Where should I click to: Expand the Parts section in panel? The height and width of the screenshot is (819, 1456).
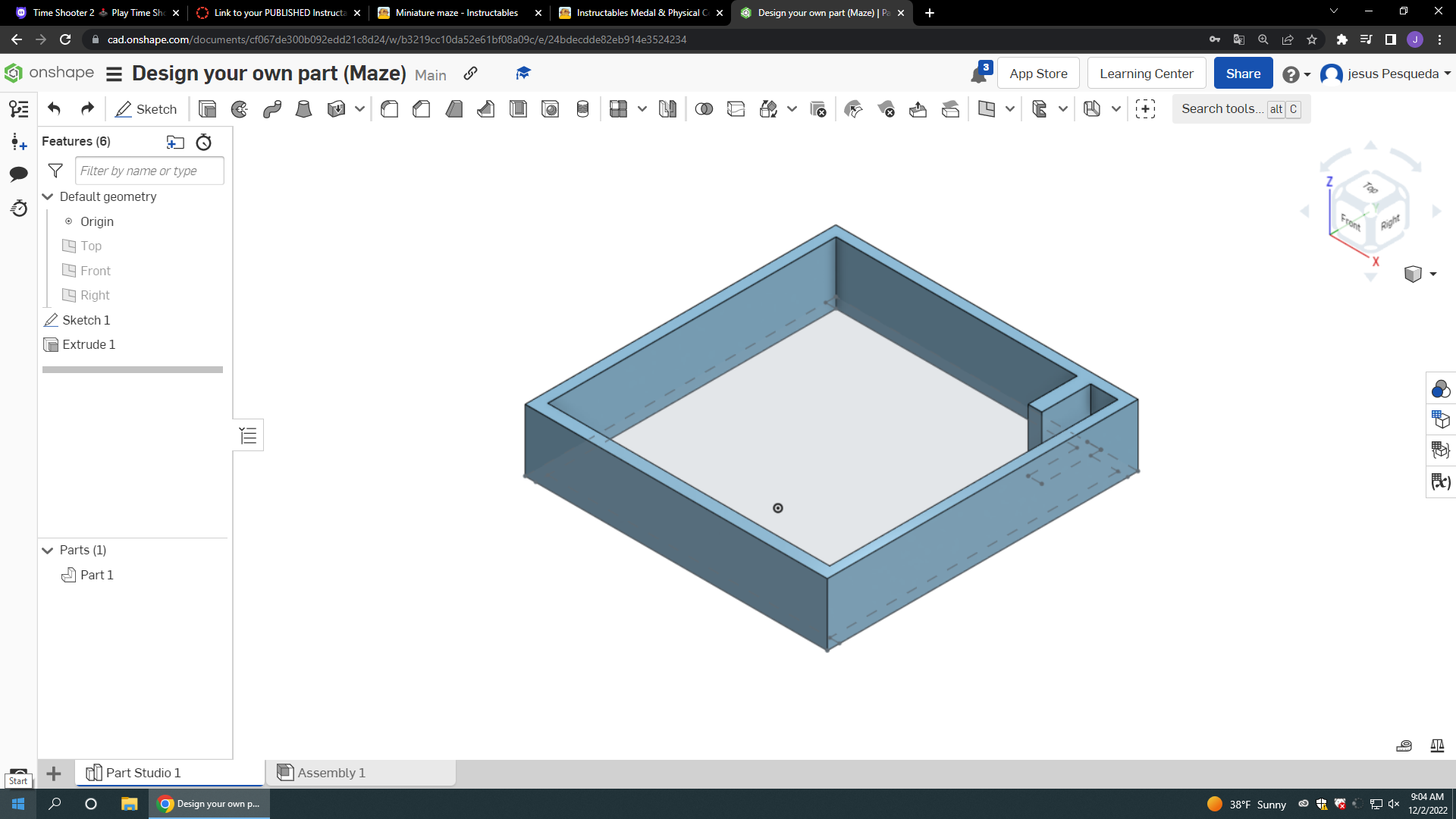tap(48, 550)
